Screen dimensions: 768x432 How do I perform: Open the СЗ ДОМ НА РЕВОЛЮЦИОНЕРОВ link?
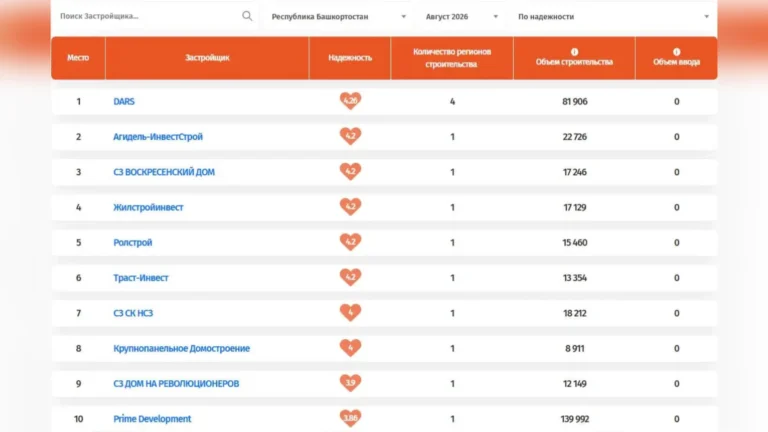click(x=176, y=384)
